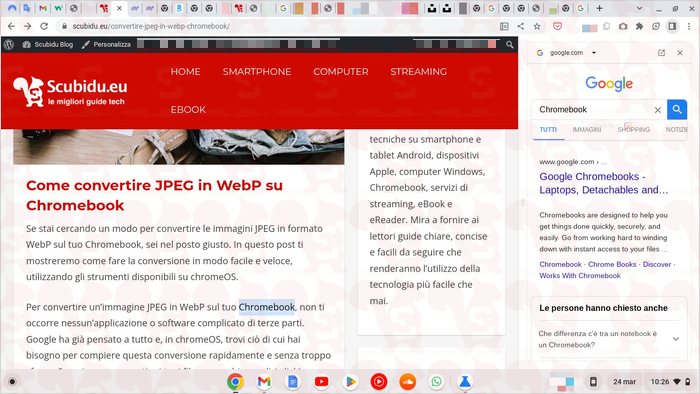Click the article title about converting JPEG to WebP
Image resolution: width=700 pixels, height=394 pixels.
pos(154,195)
